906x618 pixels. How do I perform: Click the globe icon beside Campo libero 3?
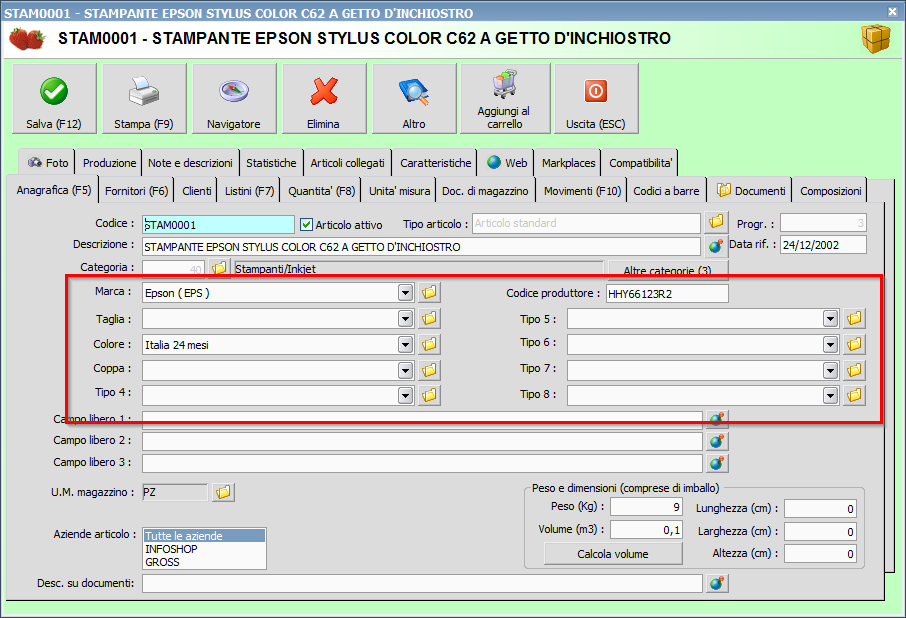(x=716, y=463)
